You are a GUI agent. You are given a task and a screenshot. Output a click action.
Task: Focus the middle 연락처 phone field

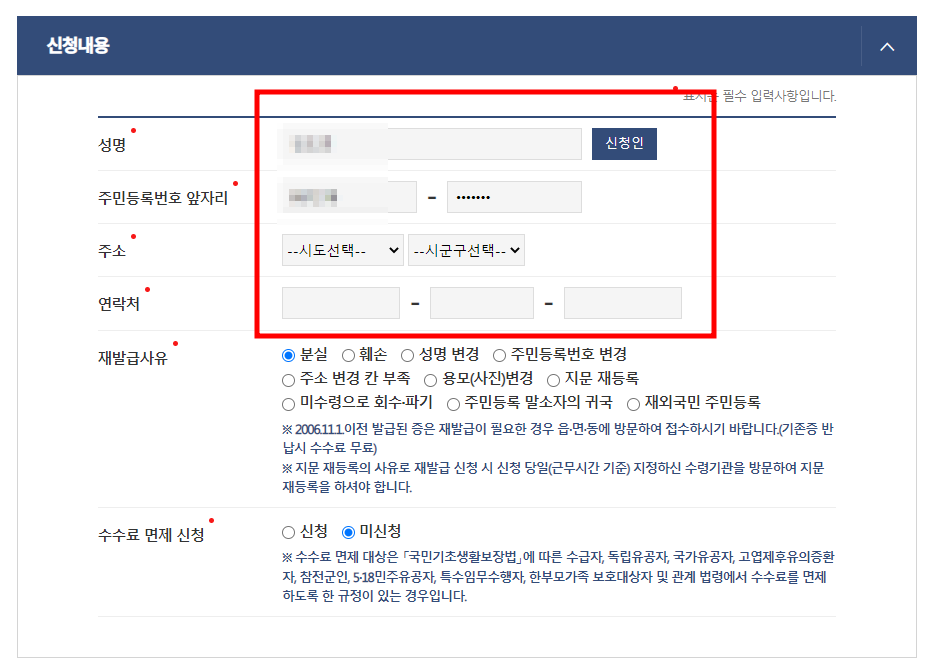[482, 303]
